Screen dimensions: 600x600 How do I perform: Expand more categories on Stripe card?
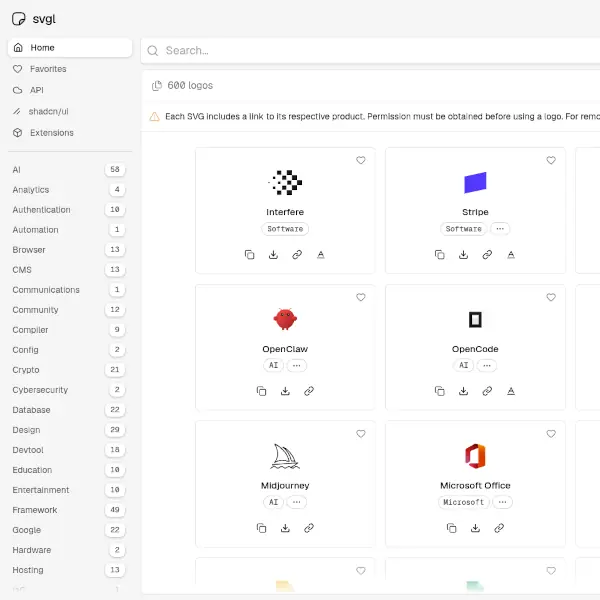pos(500,229)
